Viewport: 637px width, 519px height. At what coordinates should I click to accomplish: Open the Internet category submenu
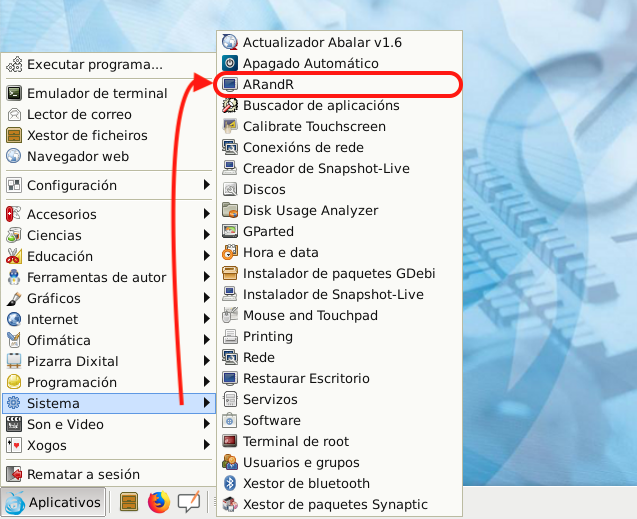(x=52, y=319)
